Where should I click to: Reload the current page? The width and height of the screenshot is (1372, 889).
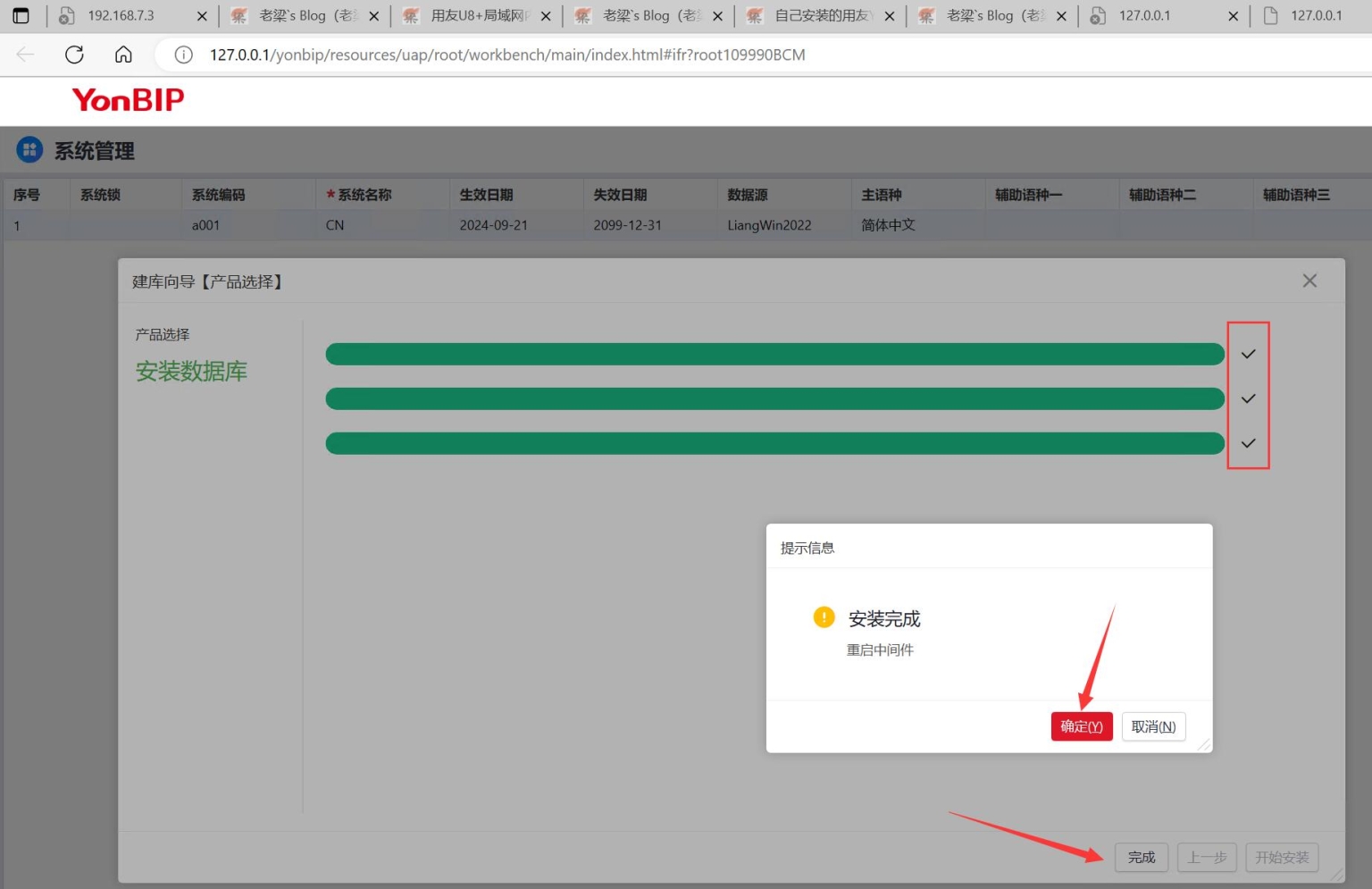point(74,55)
